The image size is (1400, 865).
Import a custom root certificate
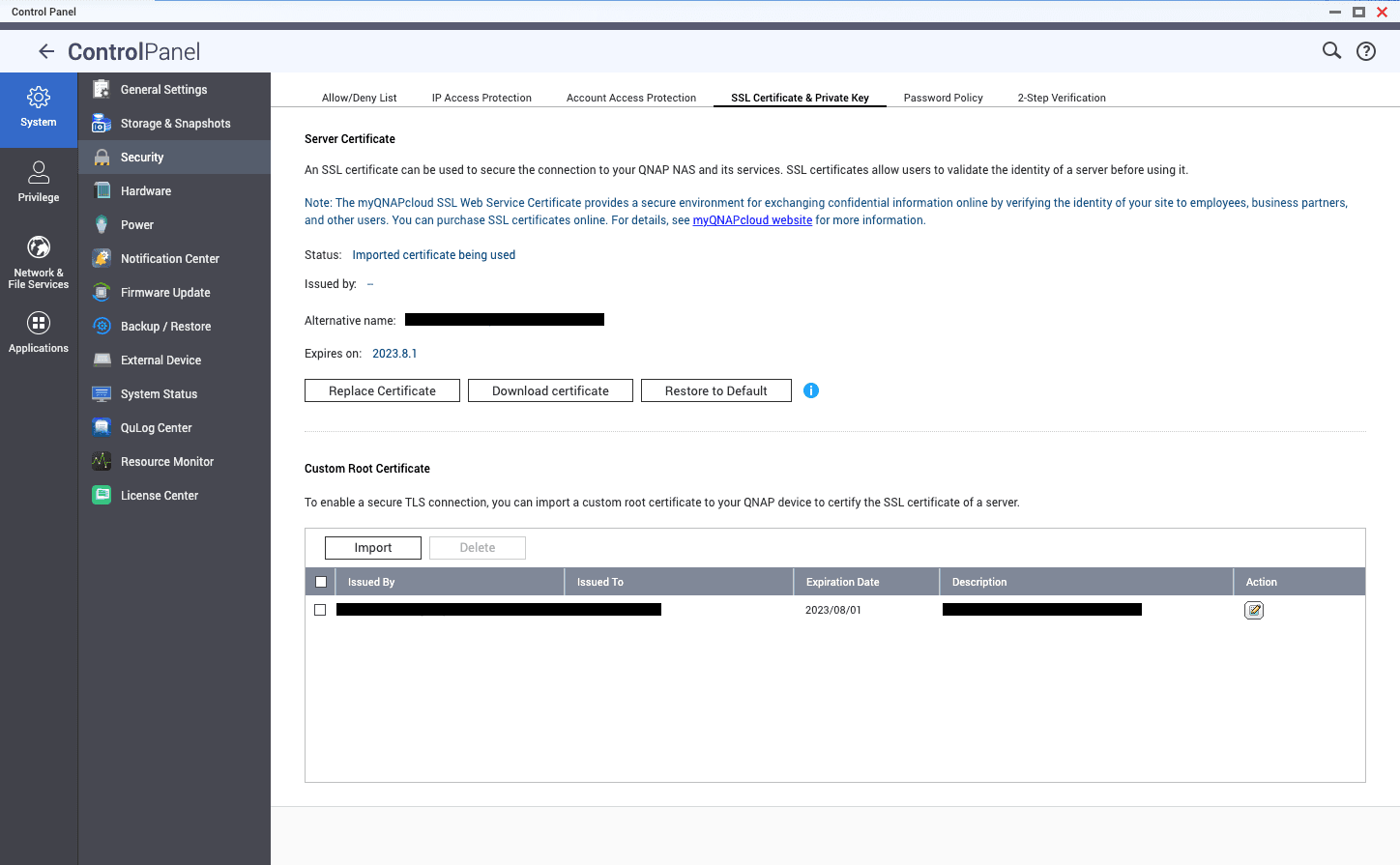point(372,548)
